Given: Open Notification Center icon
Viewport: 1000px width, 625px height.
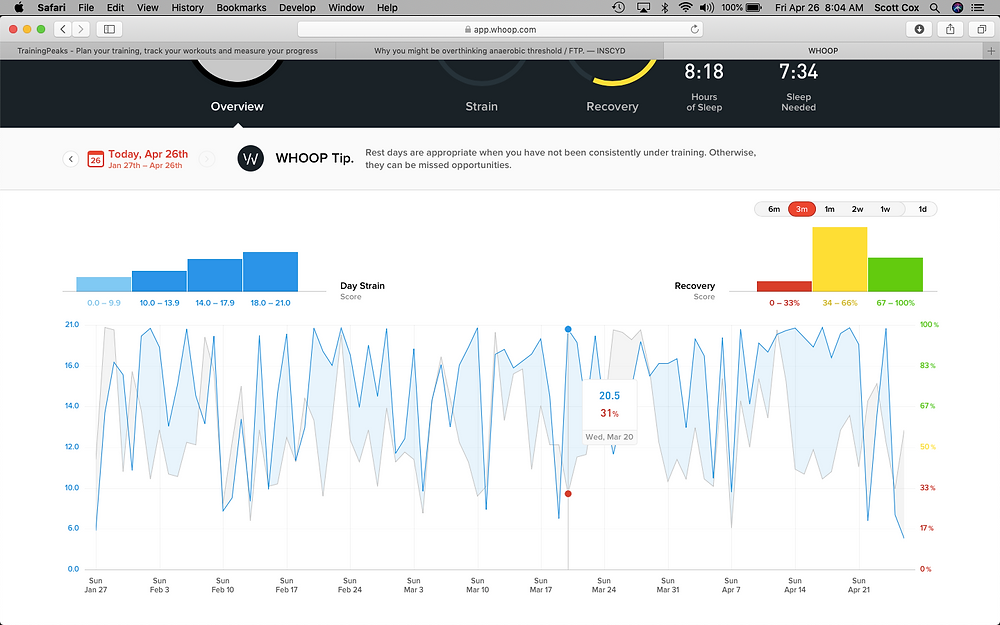Looking at the screenshot, I should (x=978, y=8).
